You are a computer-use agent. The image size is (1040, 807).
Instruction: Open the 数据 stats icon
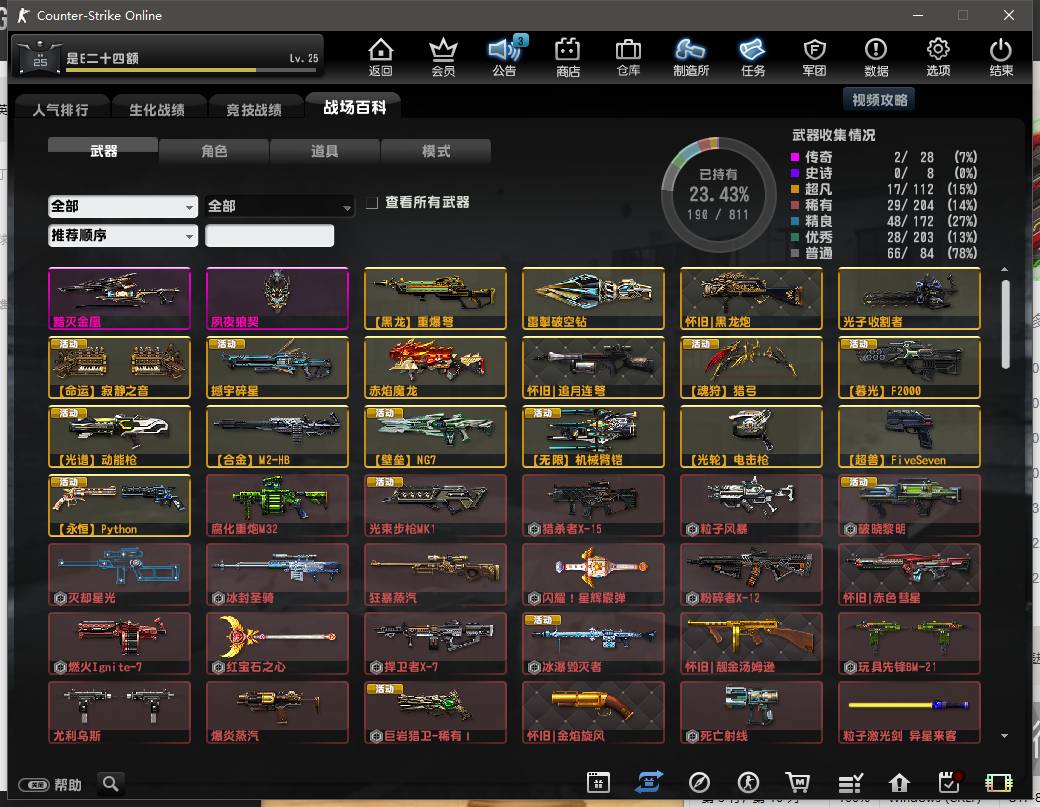pos(876,57)
